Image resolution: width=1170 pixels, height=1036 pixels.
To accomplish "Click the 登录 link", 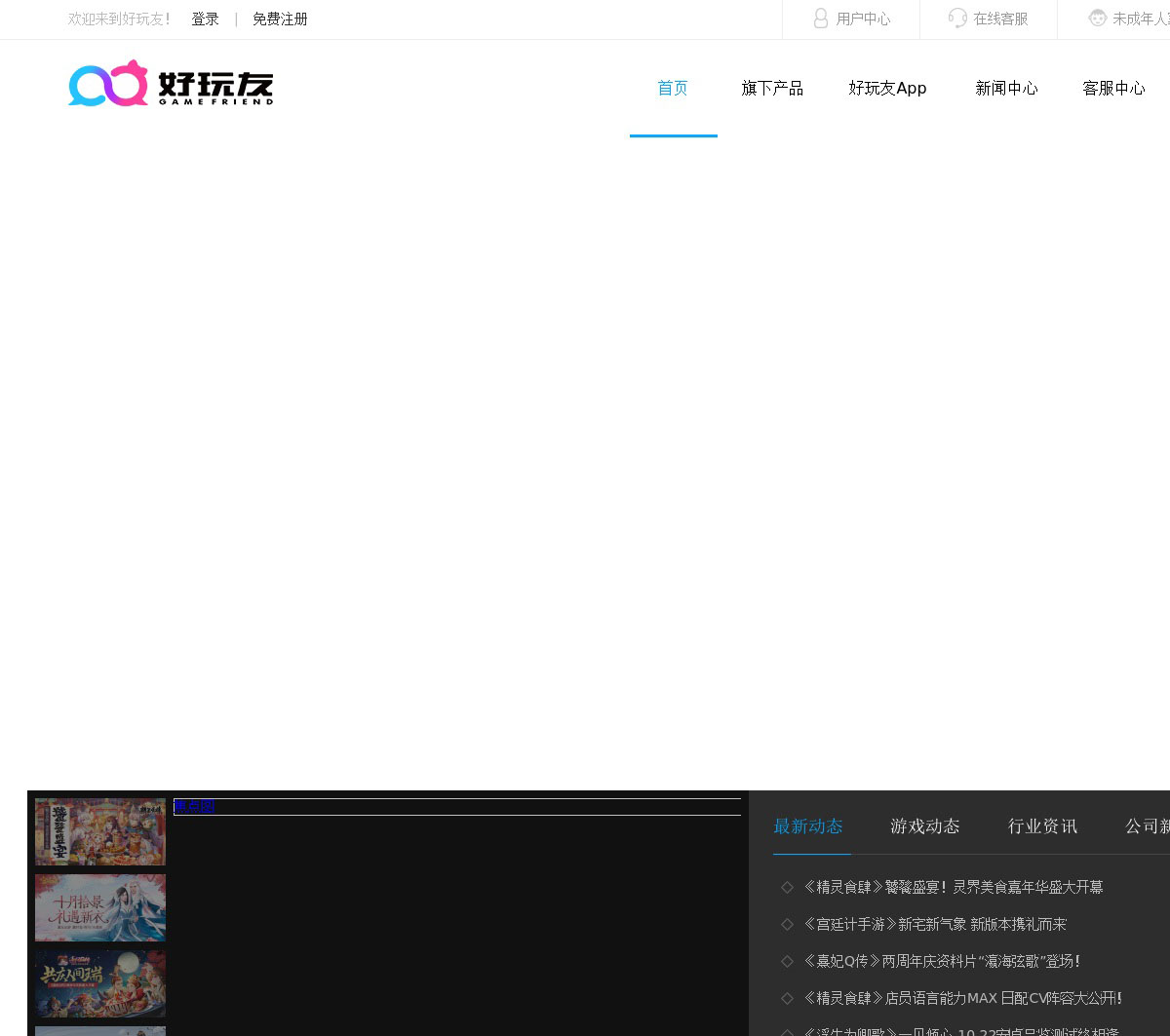I will click(205, 19).
